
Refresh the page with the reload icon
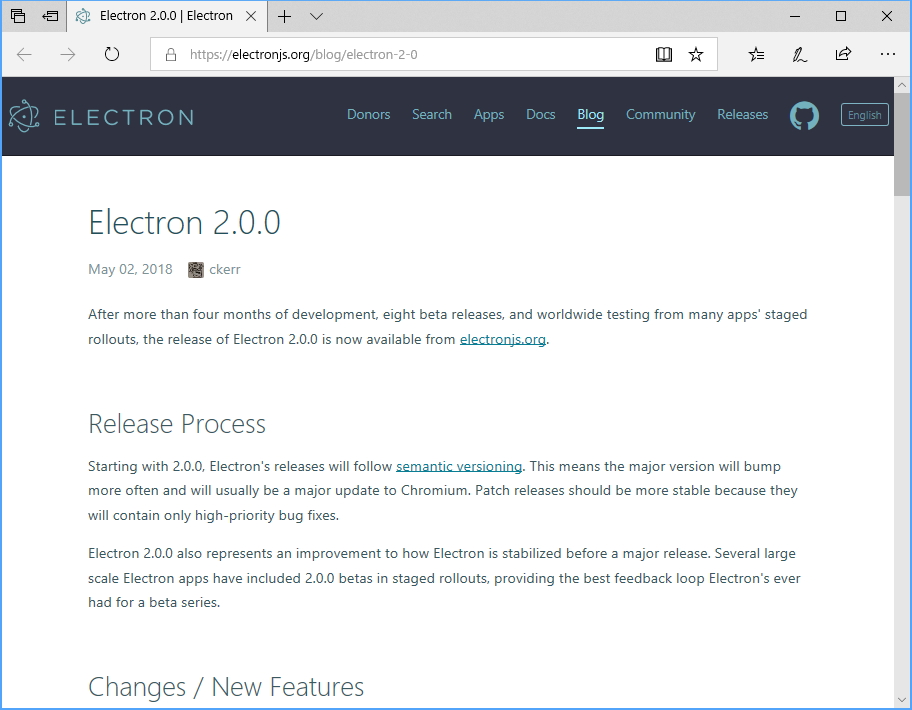point(111,54)
